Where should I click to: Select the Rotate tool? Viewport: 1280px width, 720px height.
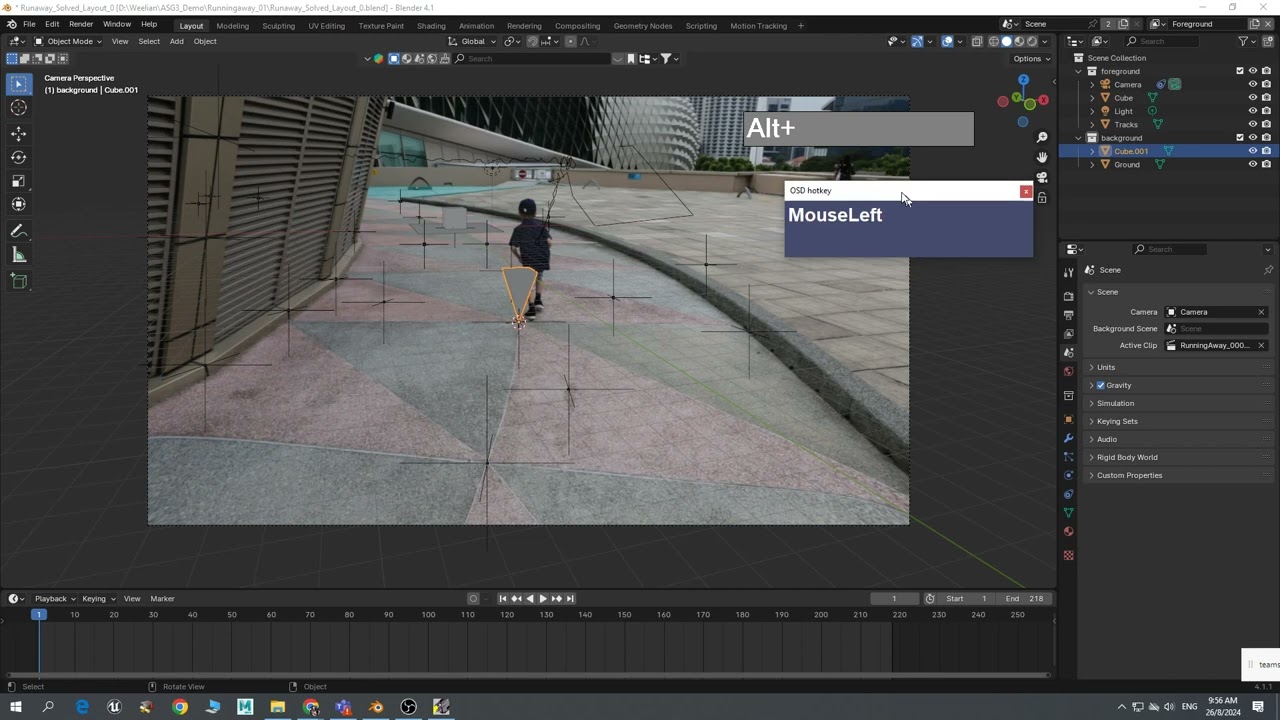click(x=18, y=157)
